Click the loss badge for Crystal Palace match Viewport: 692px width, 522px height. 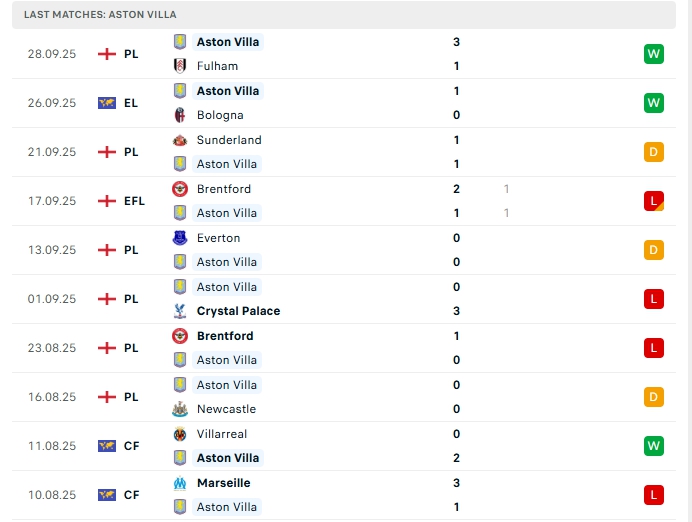tap(654, 299)
